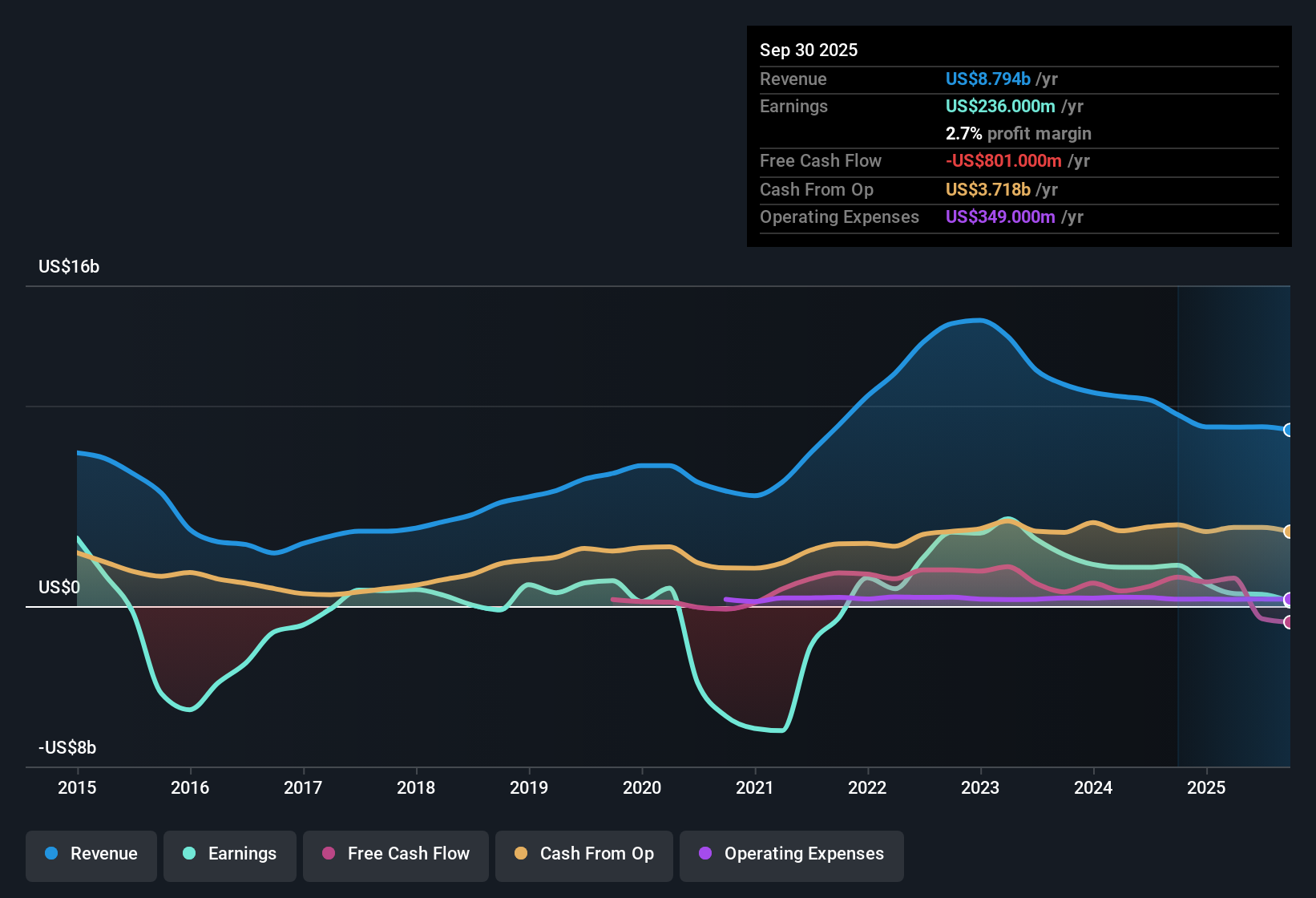This screenshot has height=898, width=1316.
Task: Select the purple Operating Expenses legend dot
Action: coord(705,854)
